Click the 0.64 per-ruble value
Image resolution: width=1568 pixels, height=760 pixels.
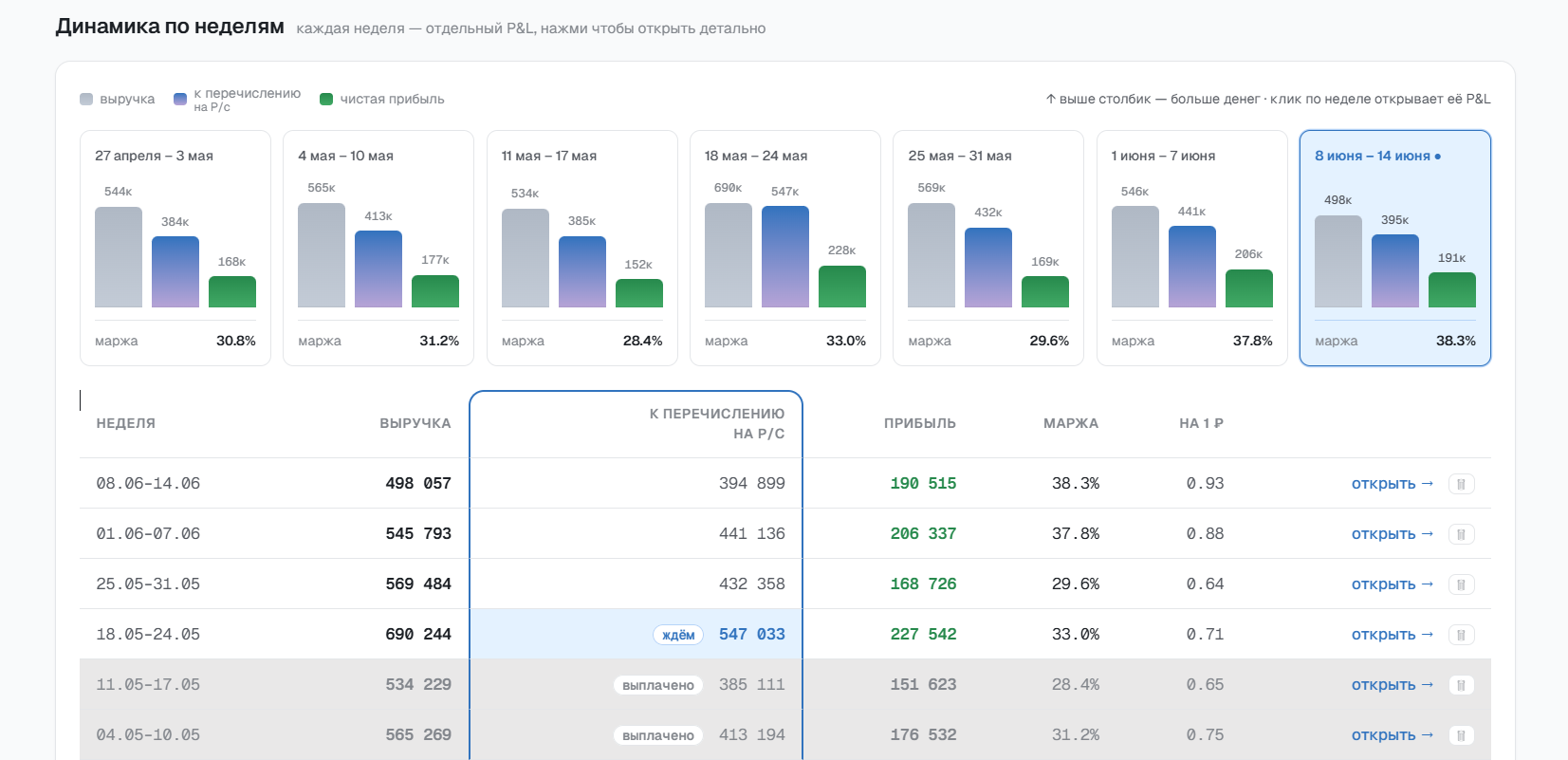(x=1205, y=584)
